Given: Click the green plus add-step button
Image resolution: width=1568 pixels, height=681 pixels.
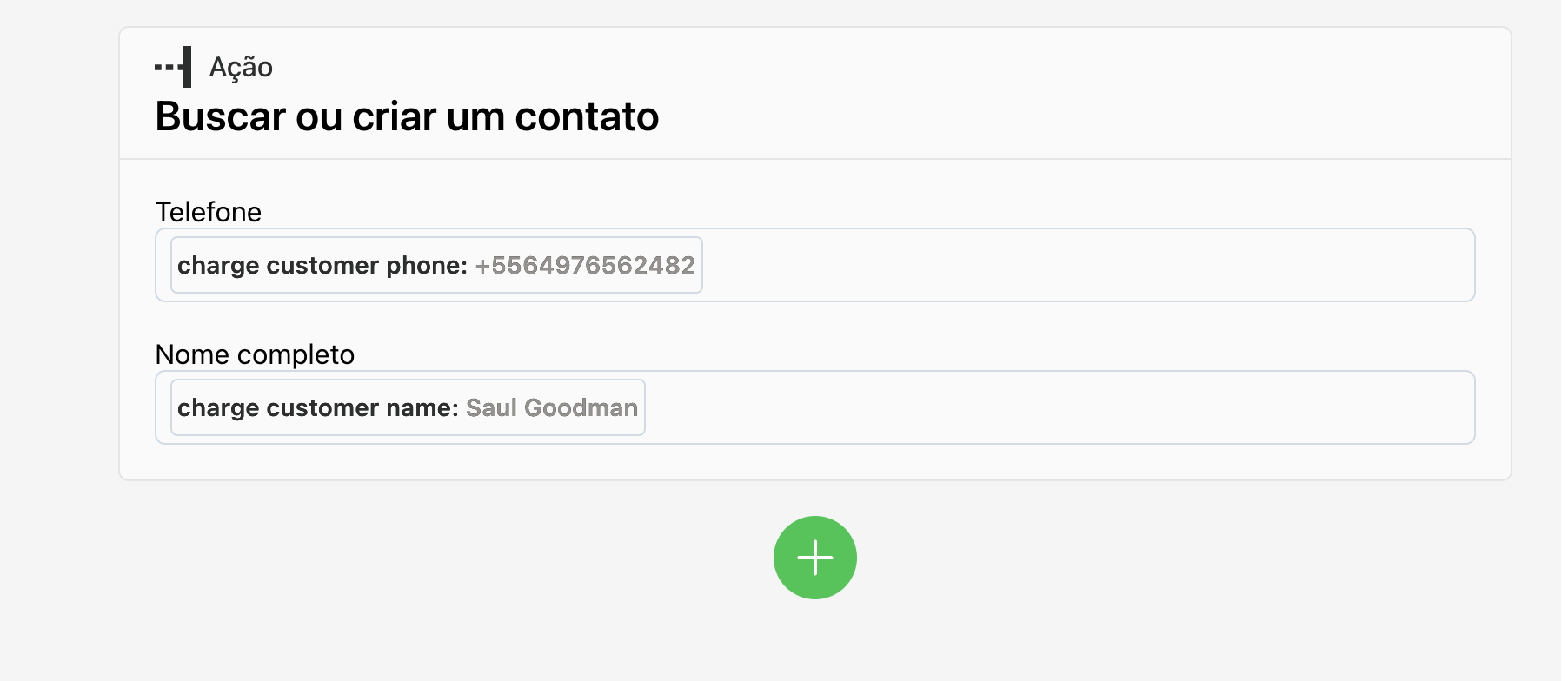Looking at the screenshot, I should (x=814, y=558).
